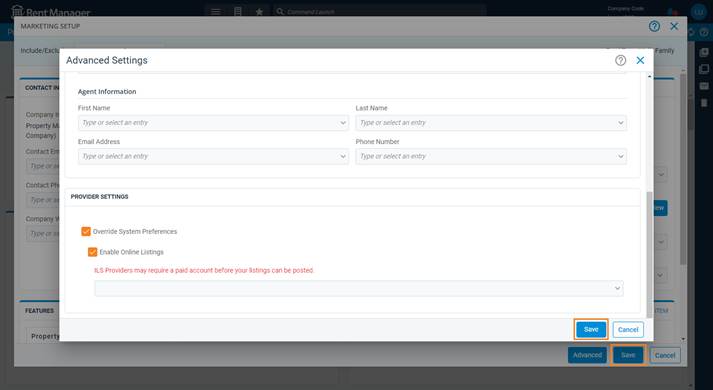Click the Advanced Settings title text
This screenshot has height=390, width=713.
[107, 60]
